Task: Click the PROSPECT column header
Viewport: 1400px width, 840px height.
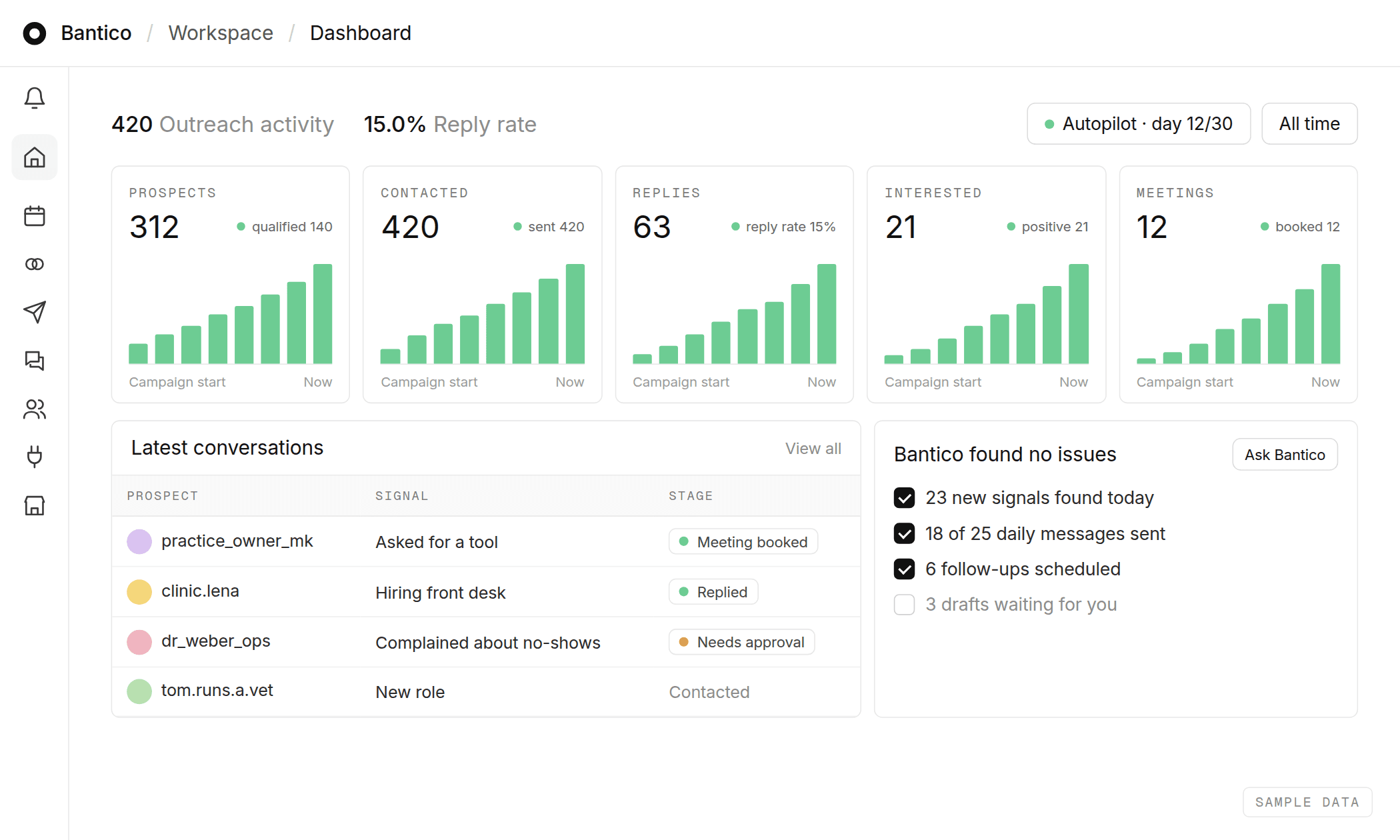Action: click(x=163, y=496)
